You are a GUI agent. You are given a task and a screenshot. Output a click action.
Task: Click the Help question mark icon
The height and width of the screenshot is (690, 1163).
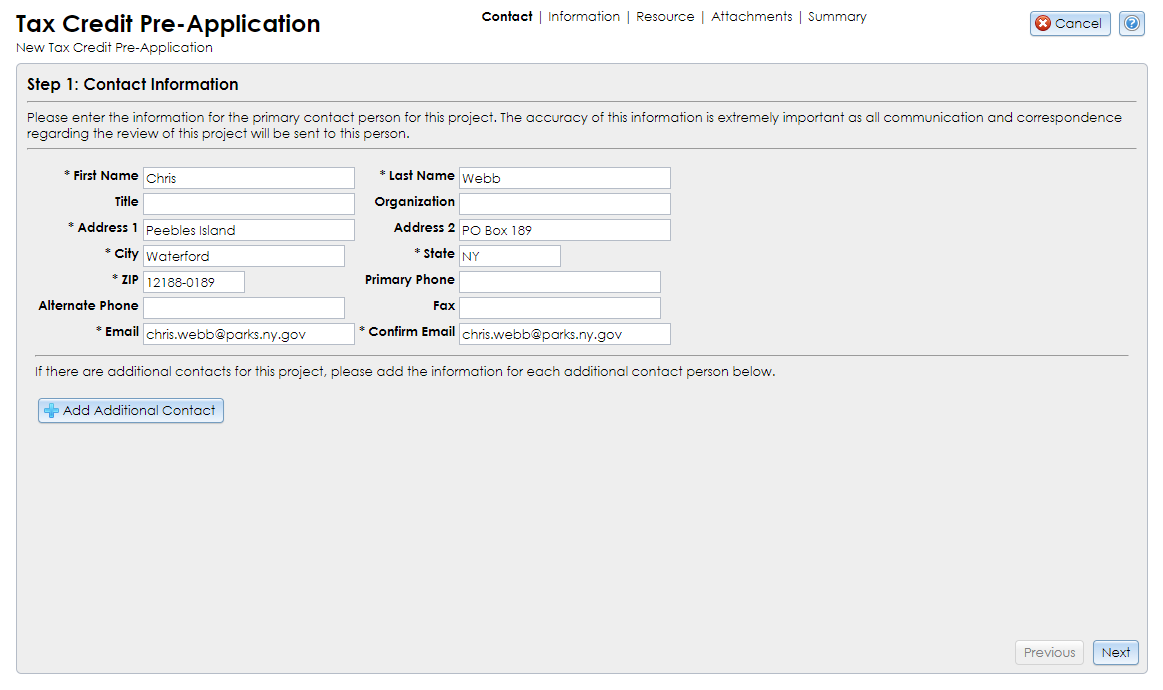[1131, 23]
